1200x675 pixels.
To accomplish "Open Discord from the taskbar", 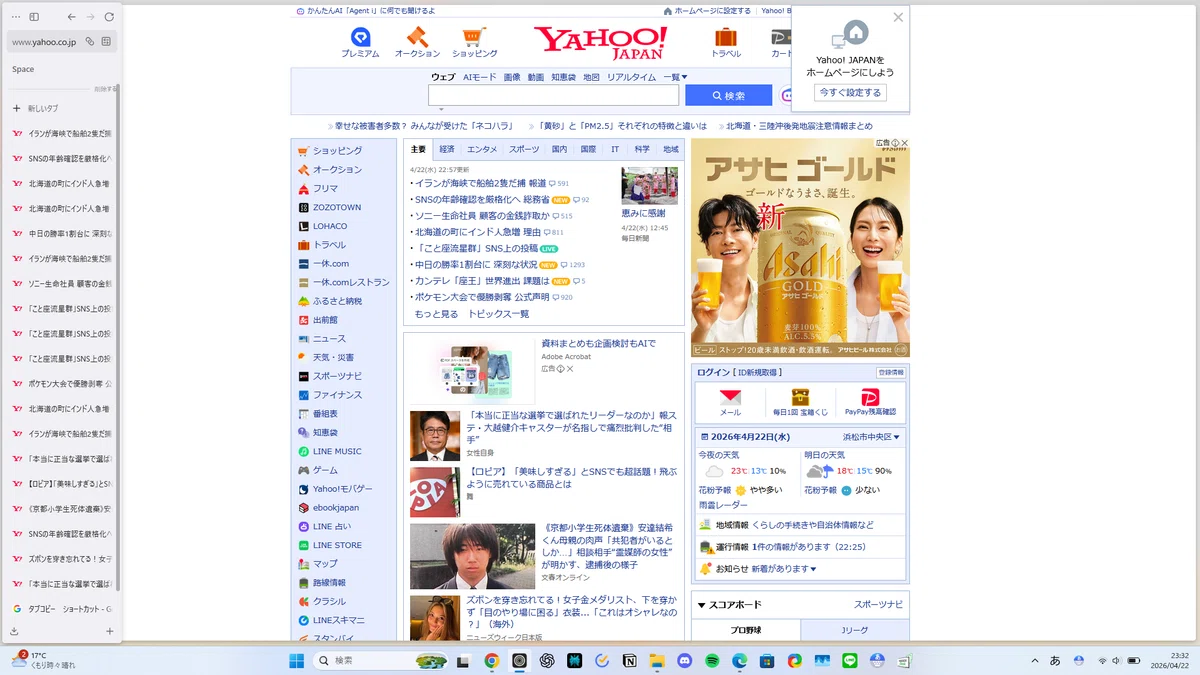I will [685, 661].
